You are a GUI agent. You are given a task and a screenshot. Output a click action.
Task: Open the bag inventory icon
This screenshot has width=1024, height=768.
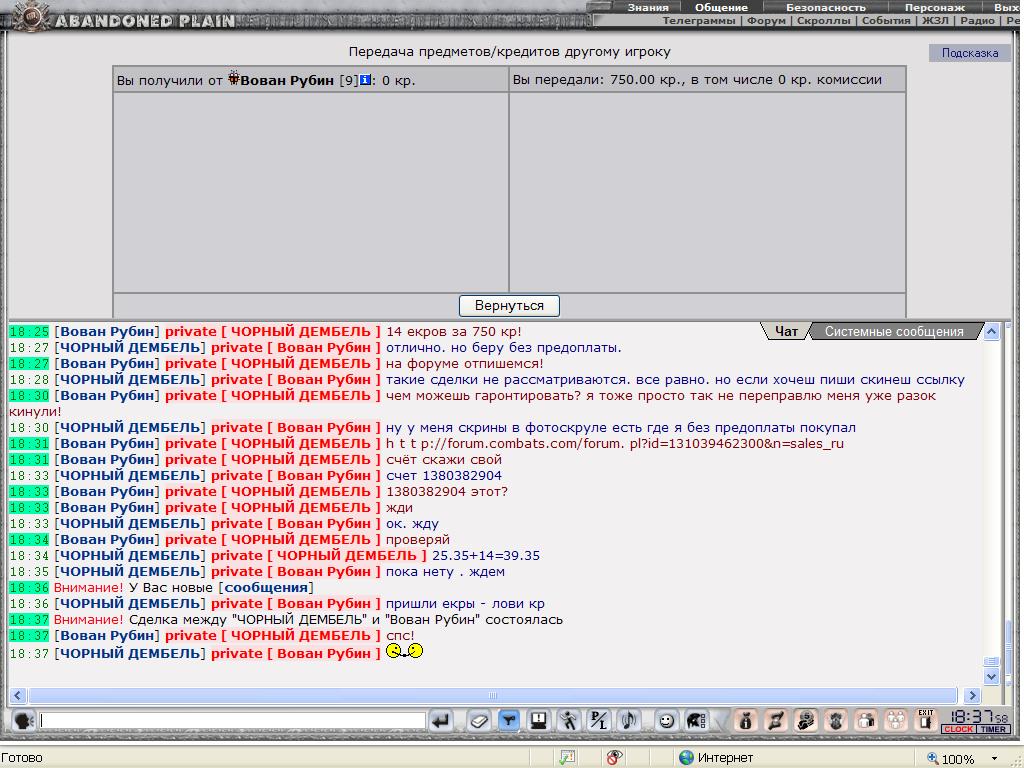coord(745,721)
